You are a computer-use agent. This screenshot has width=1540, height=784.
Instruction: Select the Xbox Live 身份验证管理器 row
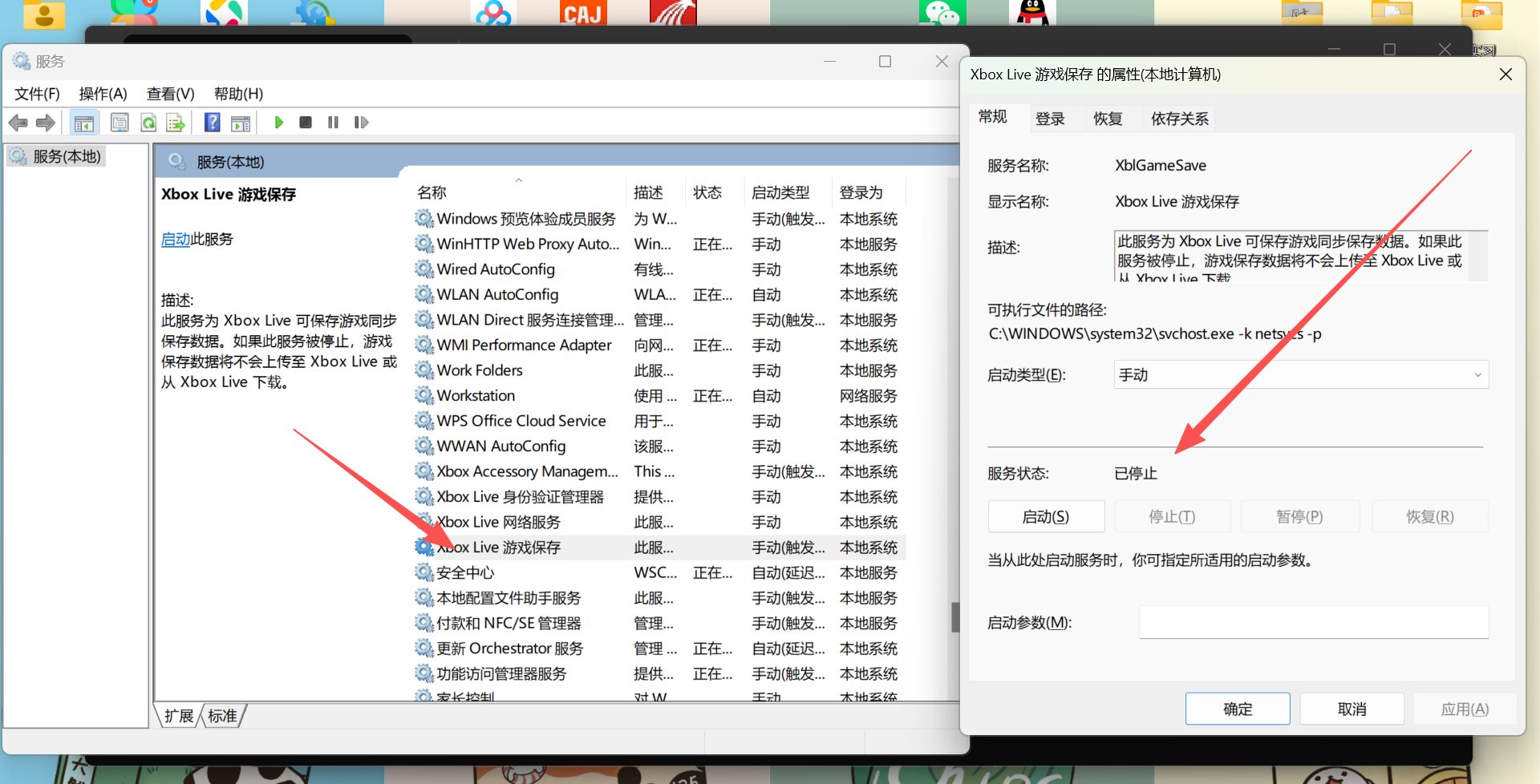pos(659,497)
